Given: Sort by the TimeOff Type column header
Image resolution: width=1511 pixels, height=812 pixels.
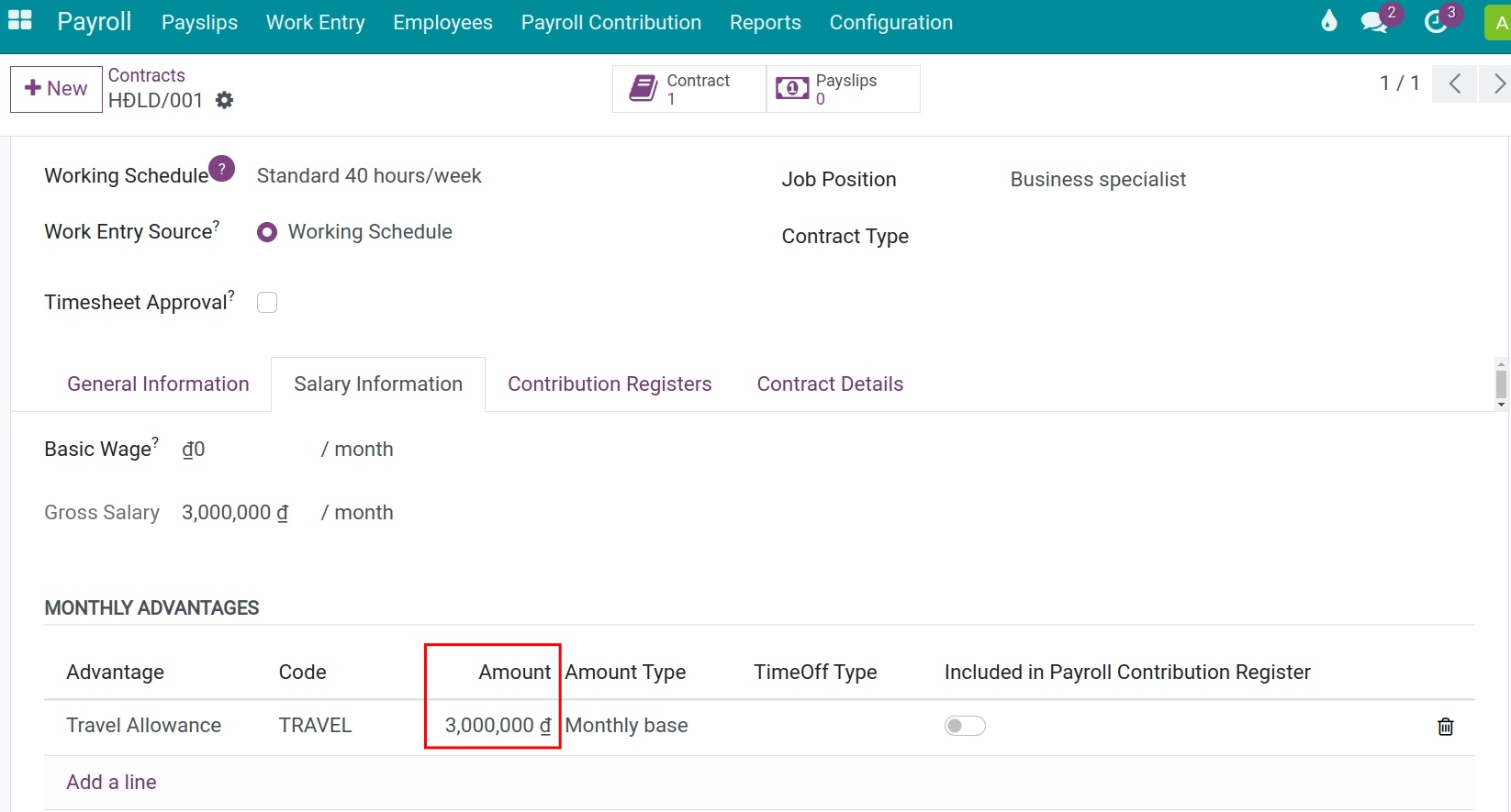Looking at the screenshot, I should pyautogui.click(x=815, y=672).
